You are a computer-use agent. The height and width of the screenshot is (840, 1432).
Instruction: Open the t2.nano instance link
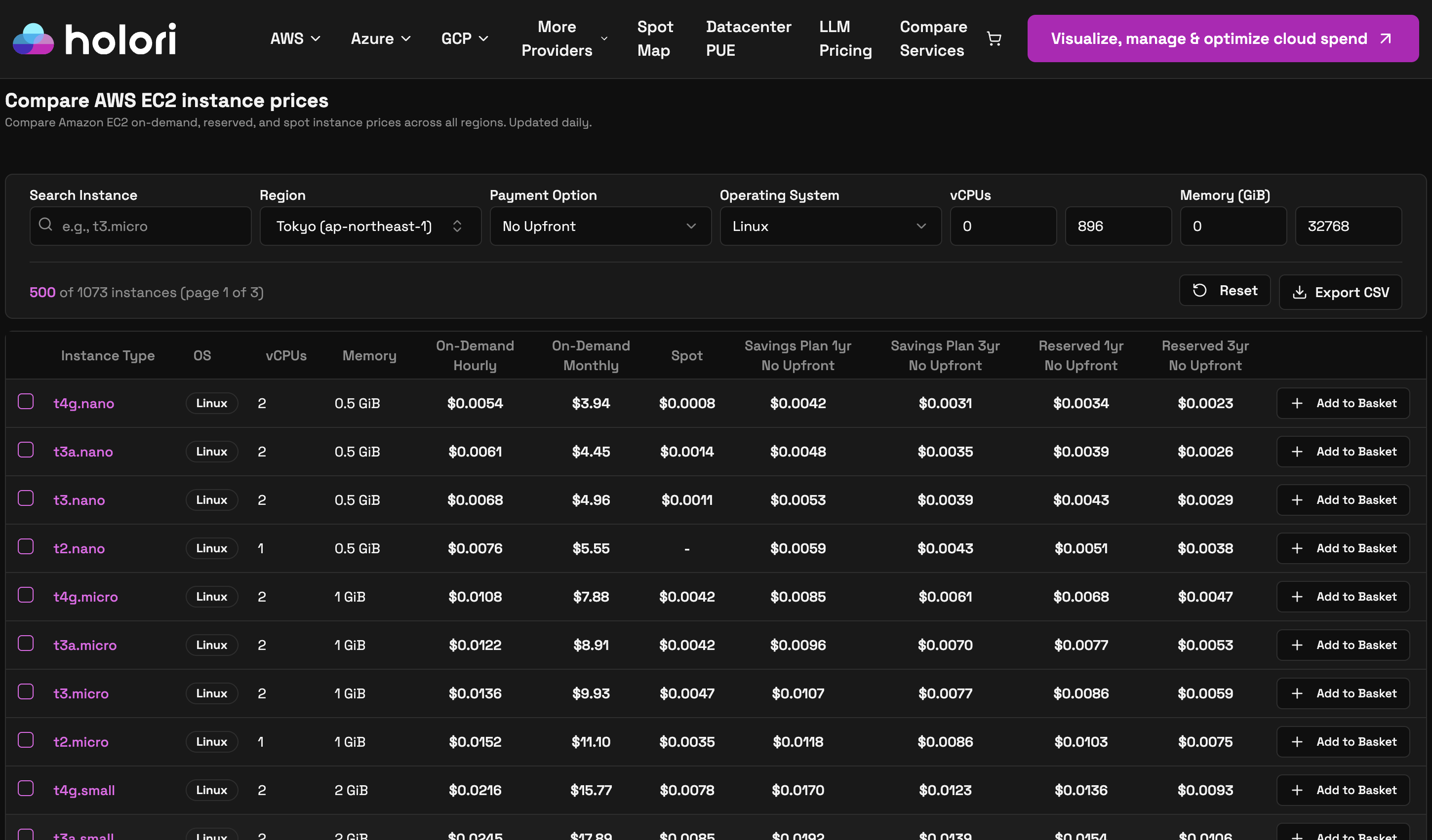click(79, 549)
